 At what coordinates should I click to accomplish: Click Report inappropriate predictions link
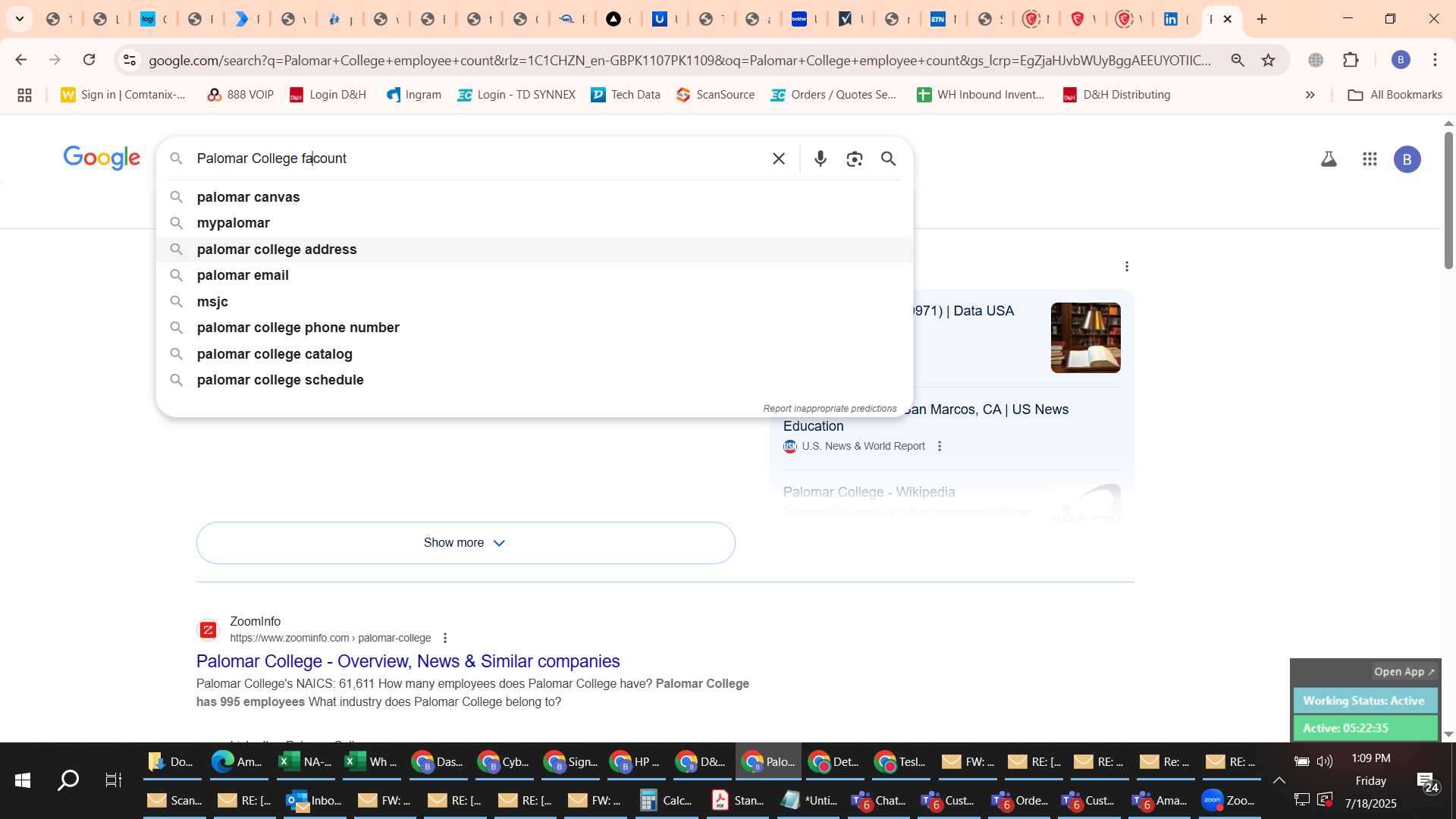(x=830, y=409)
